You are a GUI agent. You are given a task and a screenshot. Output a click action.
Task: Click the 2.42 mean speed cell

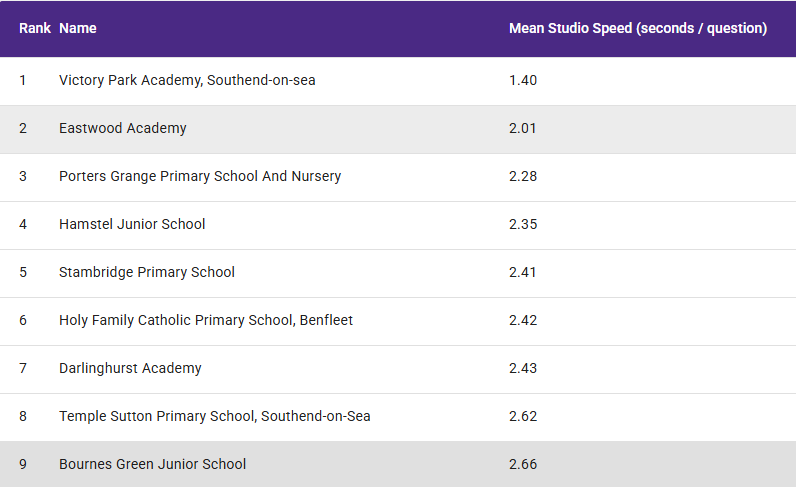(523, 320)
